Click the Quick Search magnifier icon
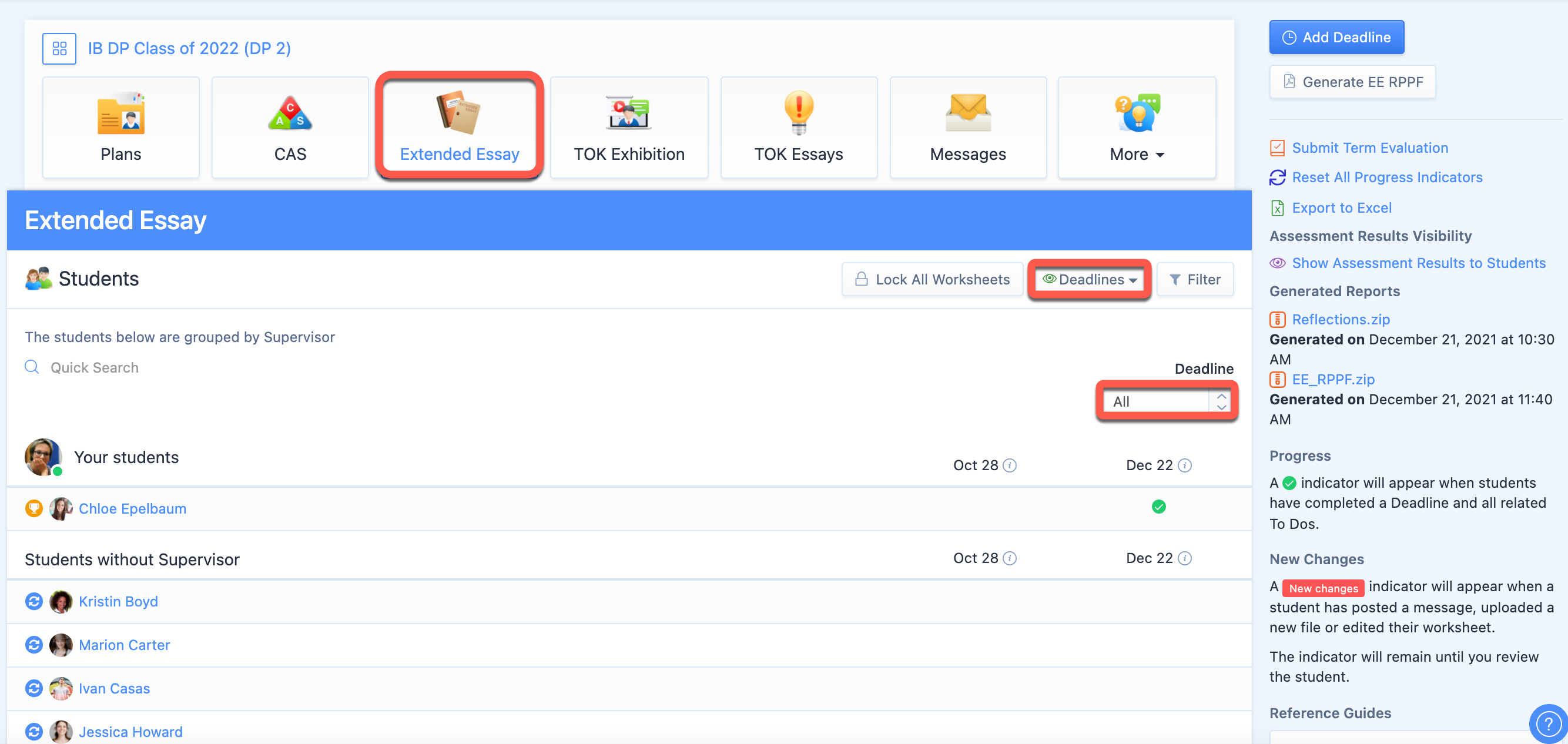This screenshot has height=744, width=1568. click(32, 367)
